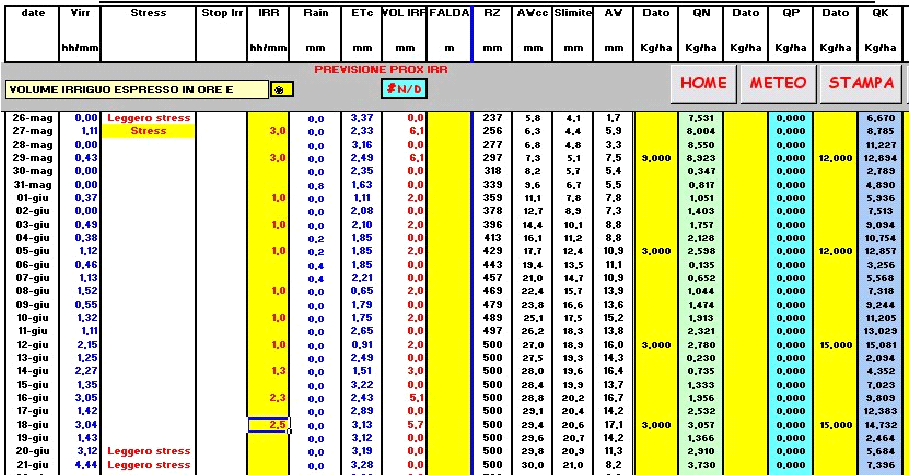This screenshot has width=909, height=475.
Task: Select the 15,000 Dato cell for 12-giu
Action: [835, 345]
